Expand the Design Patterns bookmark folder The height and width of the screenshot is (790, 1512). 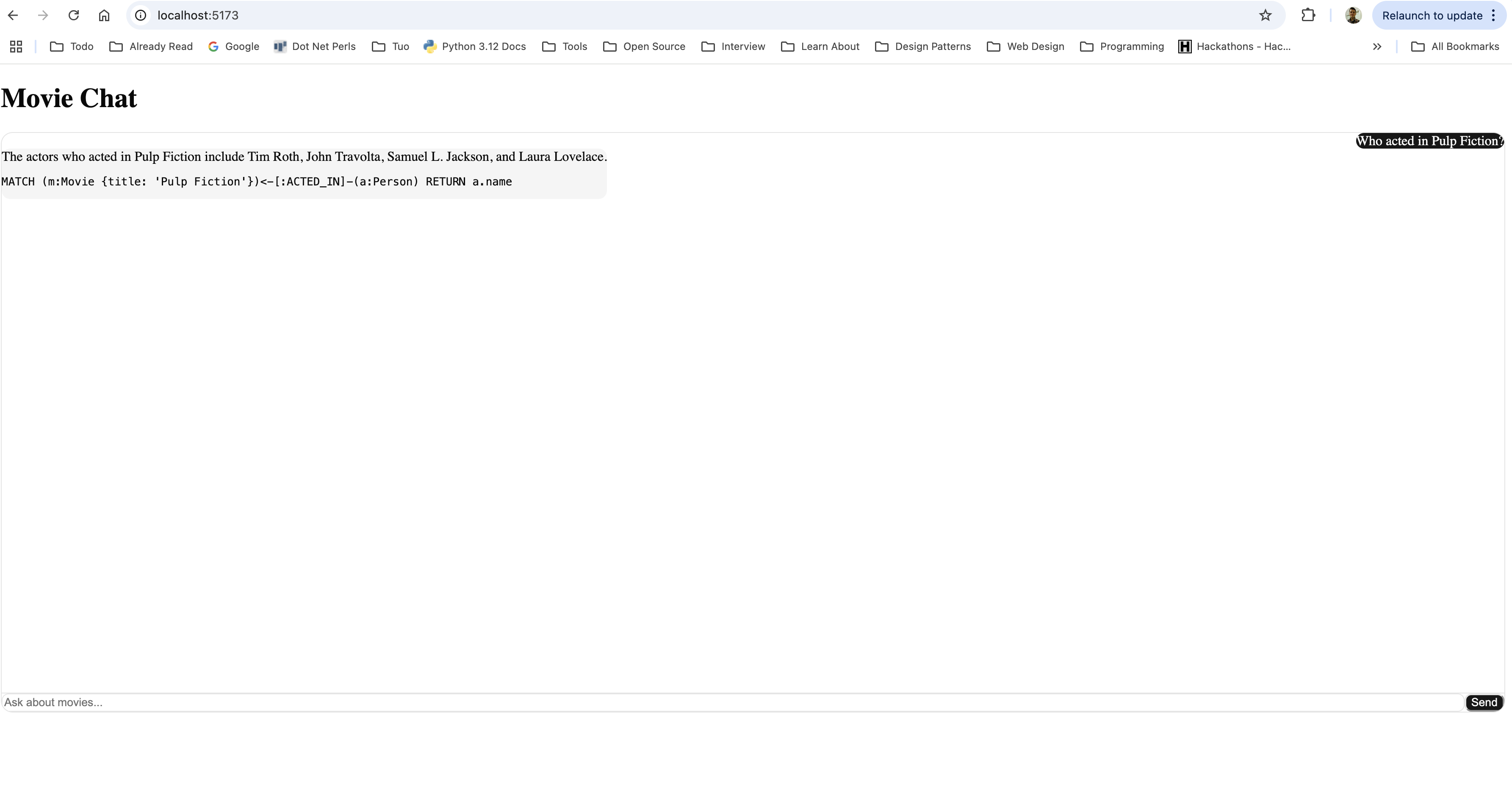pyautogui.click(x=923, y=47)
